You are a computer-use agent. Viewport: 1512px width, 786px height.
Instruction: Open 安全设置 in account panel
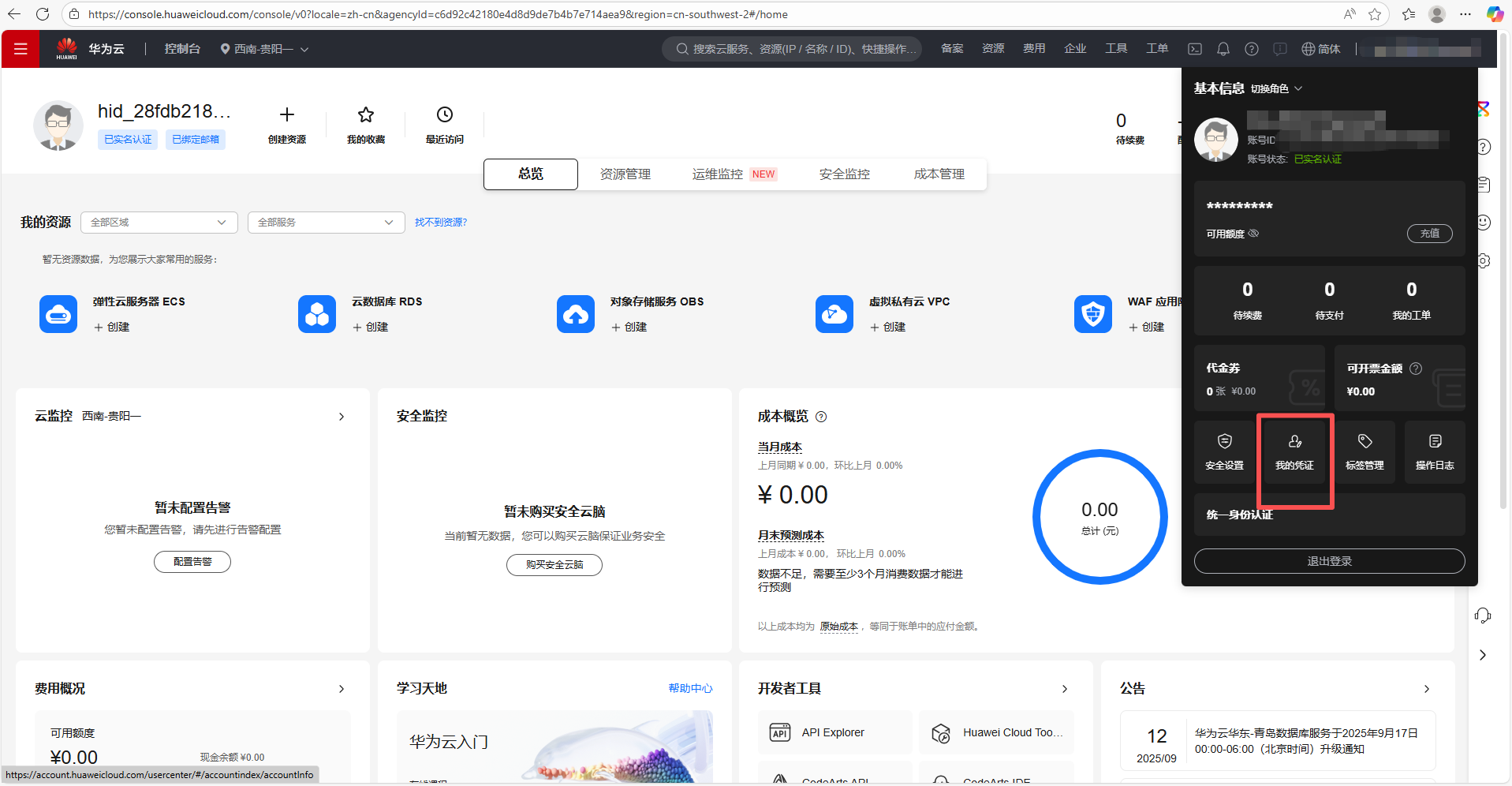point(1224,451)
